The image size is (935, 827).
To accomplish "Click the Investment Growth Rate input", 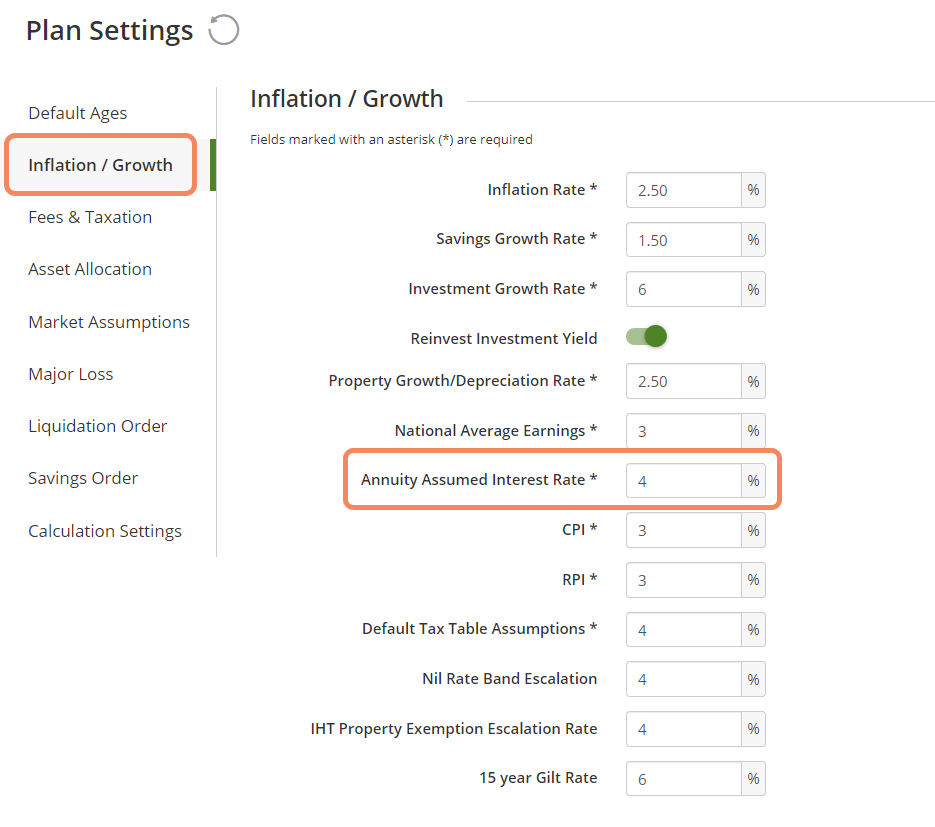I will [x=683, y=289].
